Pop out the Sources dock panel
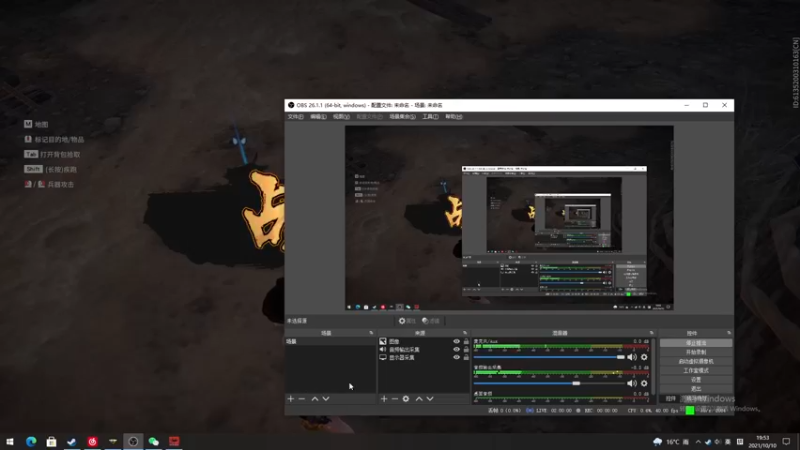This screenshot has height=450, width=800. pos(465,333)
